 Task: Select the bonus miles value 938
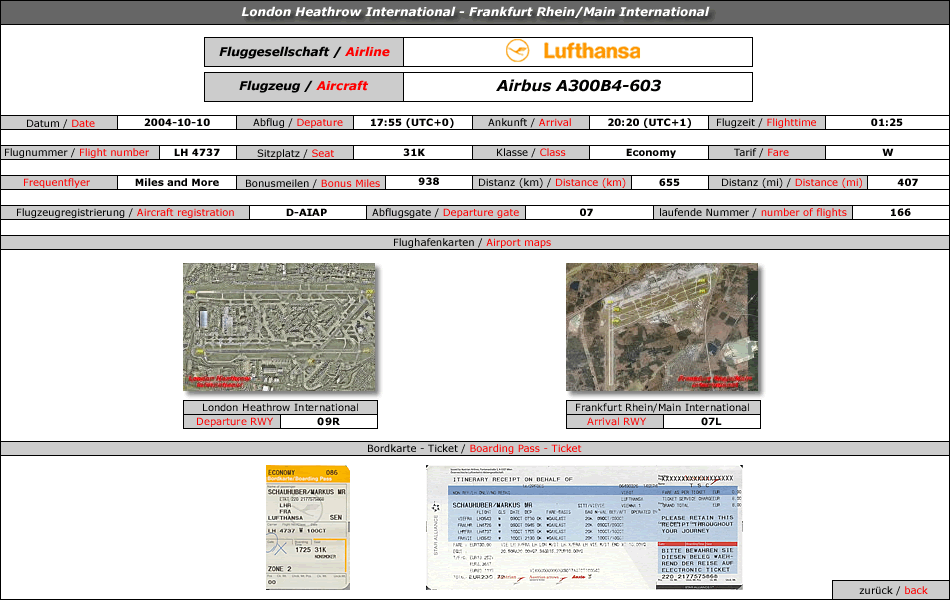(428, 182)
